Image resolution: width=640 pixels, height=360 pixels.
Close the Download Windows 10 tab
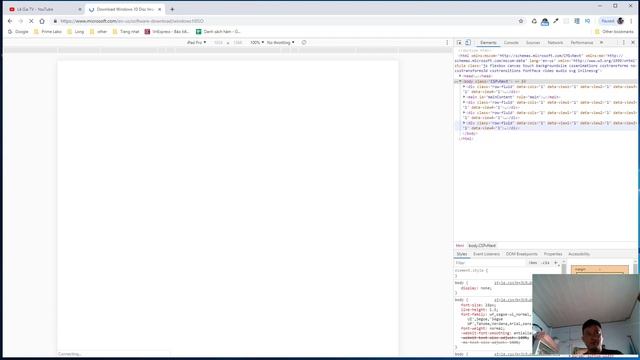click(160, 9)
